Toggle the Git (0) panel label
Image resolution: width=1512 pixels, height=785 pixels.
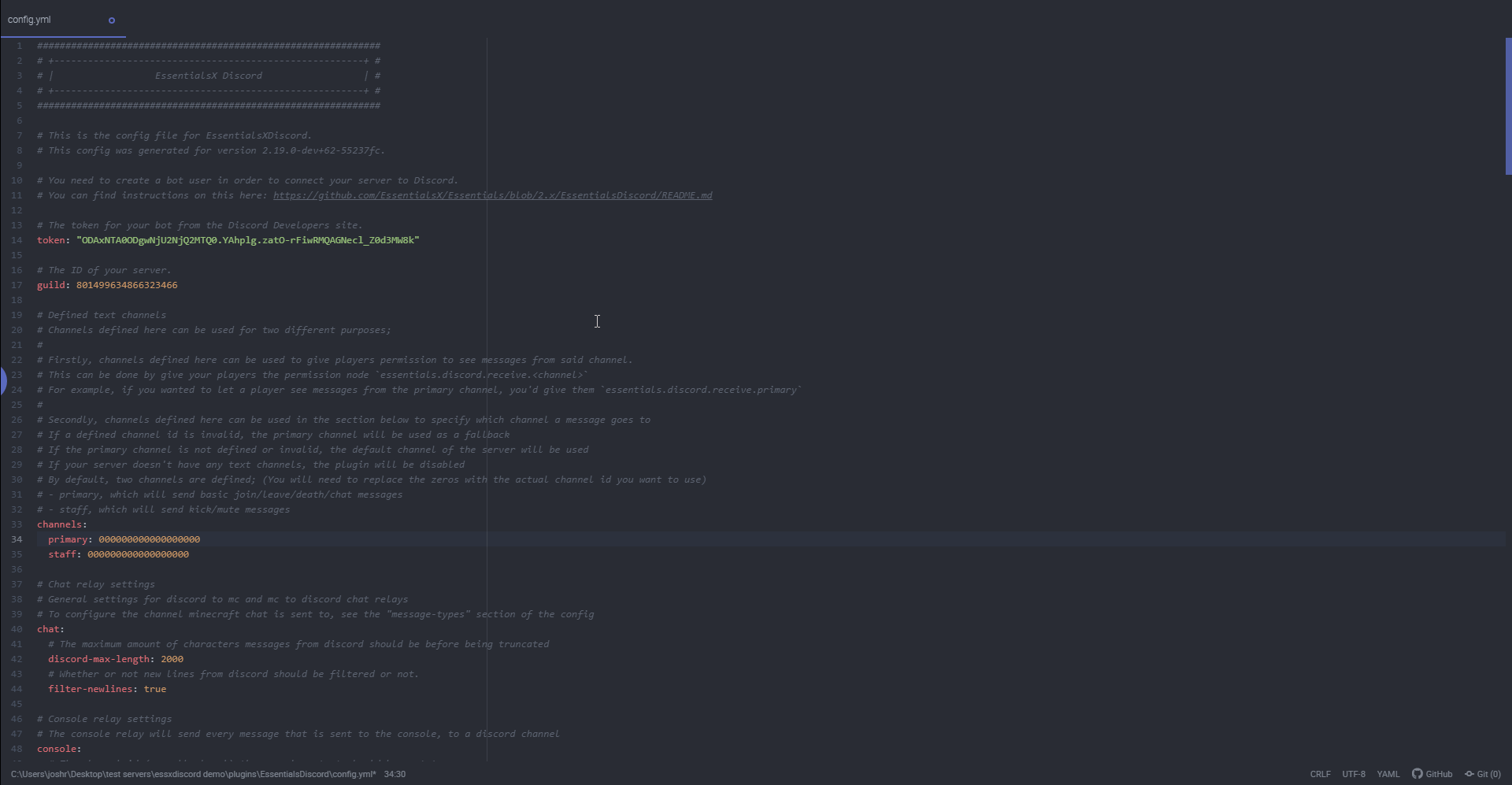[1488, 774]
